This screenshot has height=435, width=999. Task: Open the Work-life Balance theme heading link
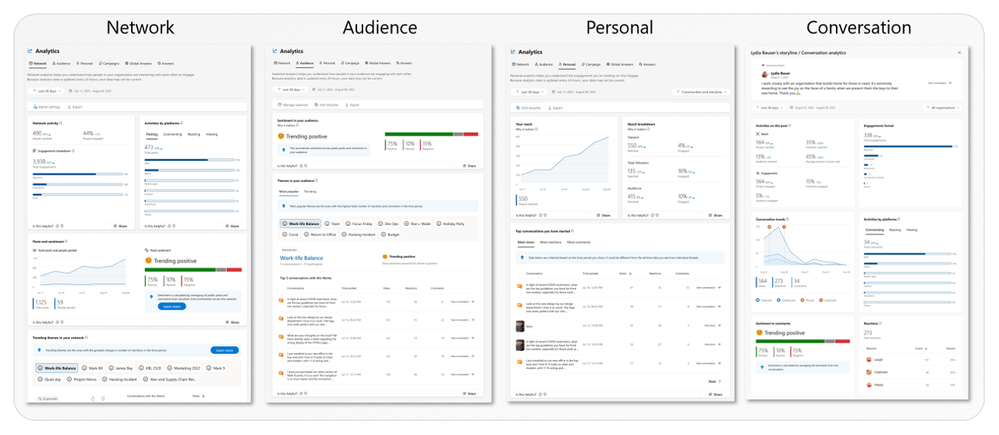click(x=301, y=258)
